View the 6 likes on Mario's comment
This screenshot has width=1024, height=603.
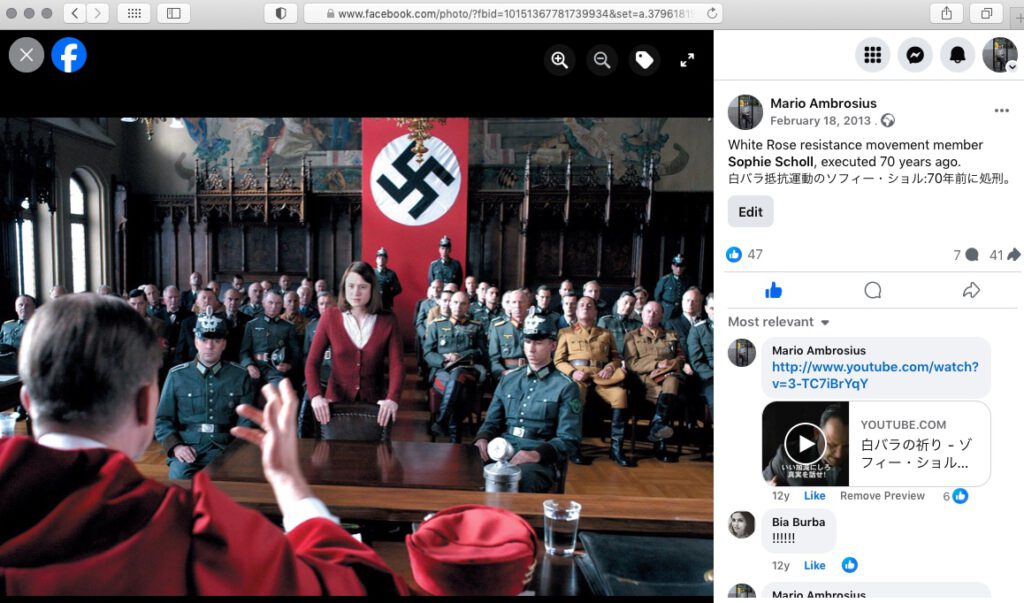click(x=955, y=496)
